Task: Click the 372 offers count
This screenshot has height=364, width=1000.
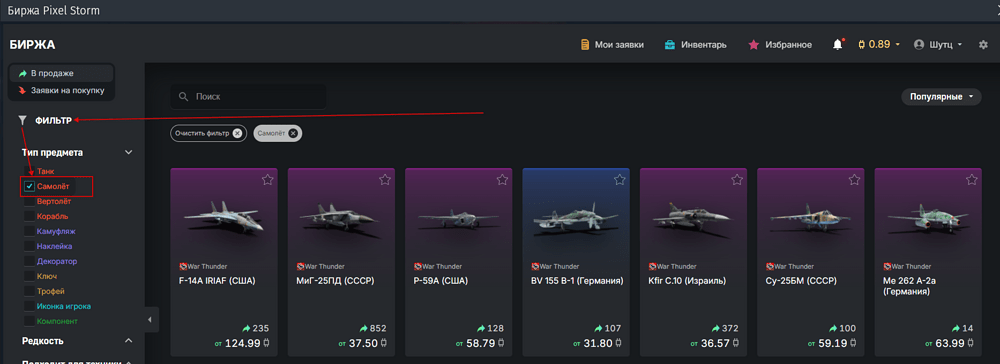Action: click(725, 328)
